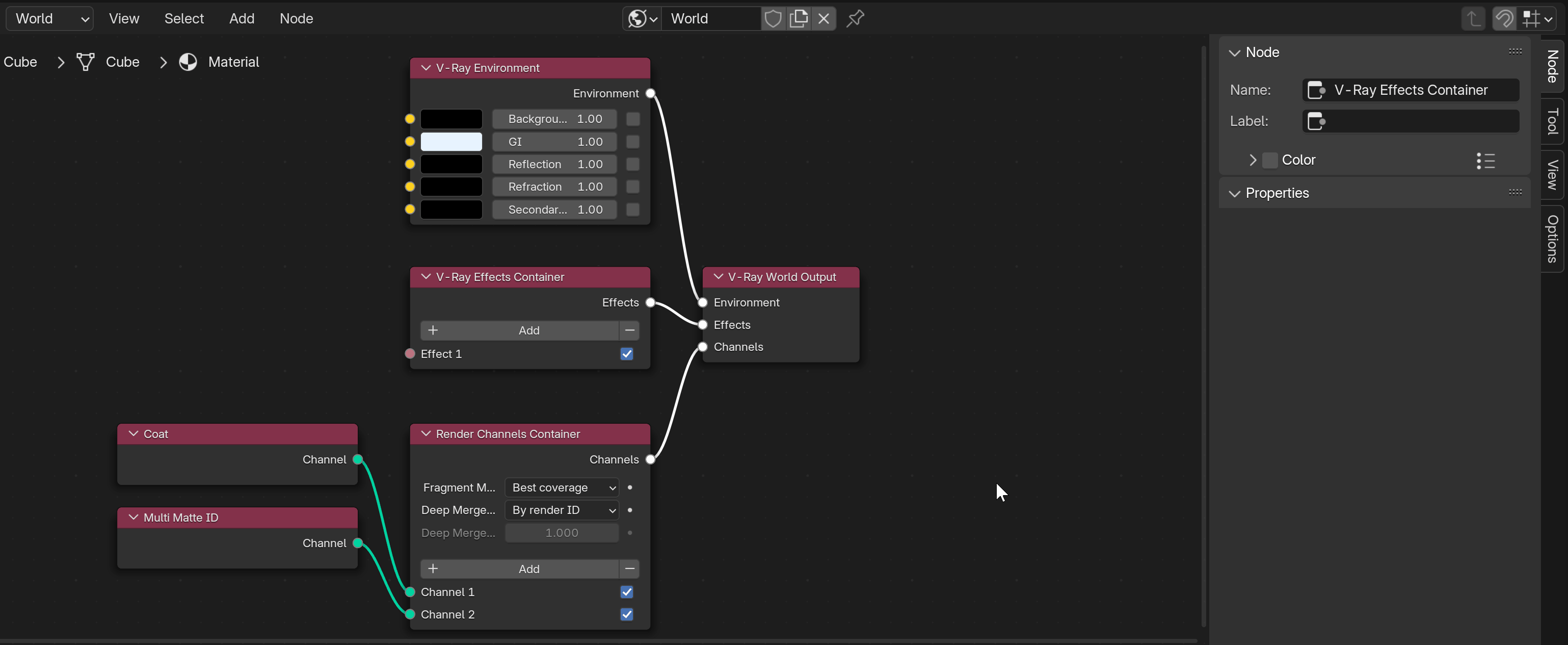This screenshot has width=1568, height=645.
Task: Collapse the Node panel
Action: point(1234,53)
